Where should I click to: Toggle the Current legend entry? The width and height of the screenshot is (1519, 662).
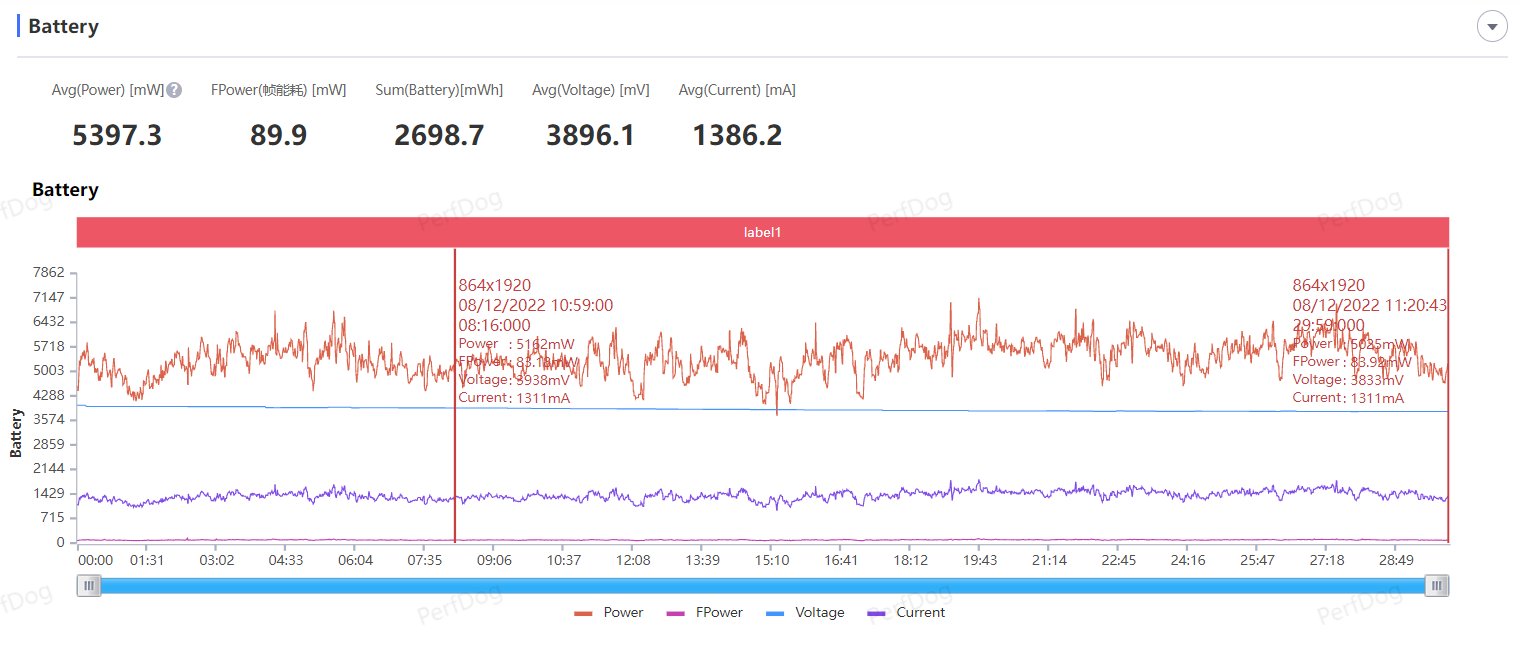[906, 612]
